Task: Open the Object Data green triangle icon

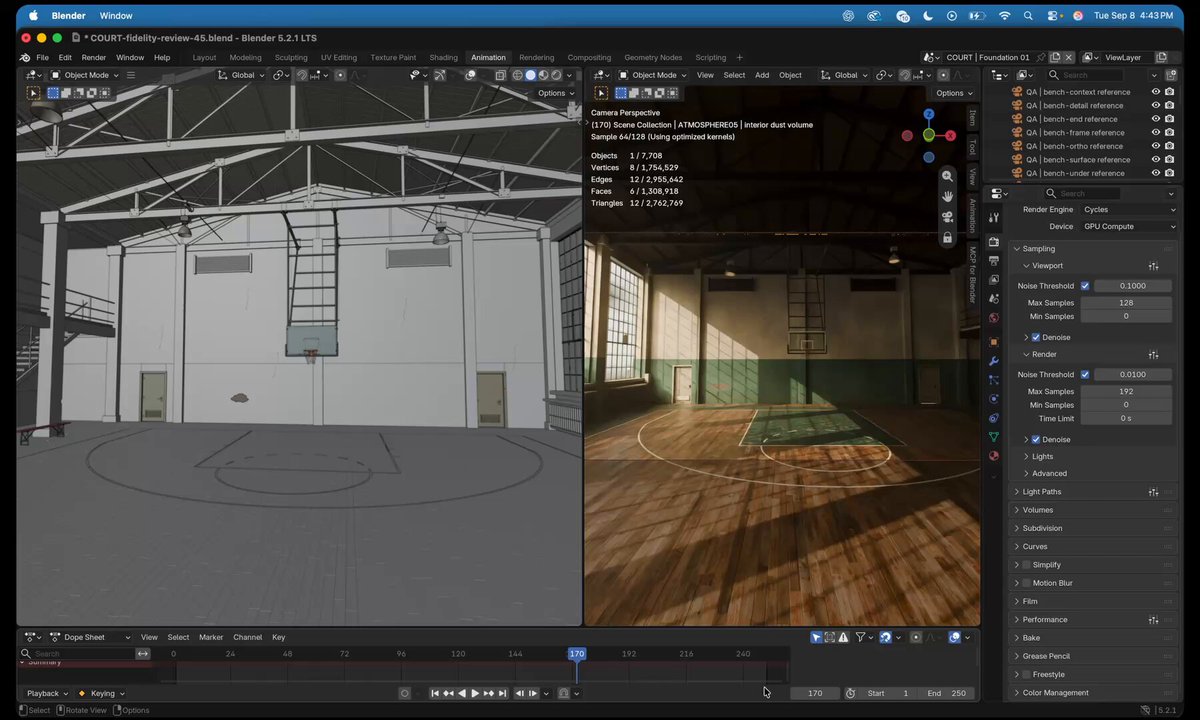Action: click(994, 437)
